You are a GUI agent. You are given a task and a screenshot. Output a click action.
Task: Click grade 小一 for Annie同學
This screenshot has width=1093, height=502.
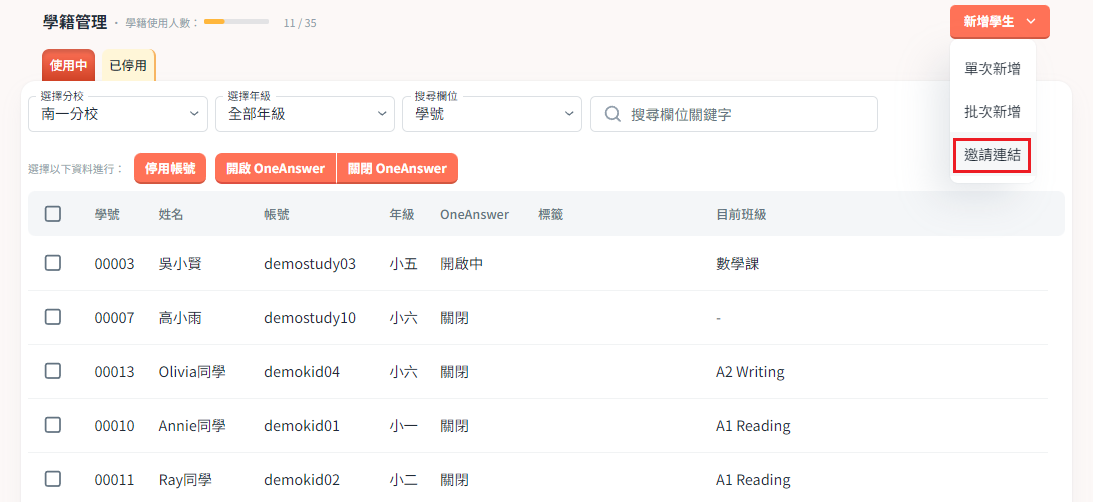[x=404, y=425]
